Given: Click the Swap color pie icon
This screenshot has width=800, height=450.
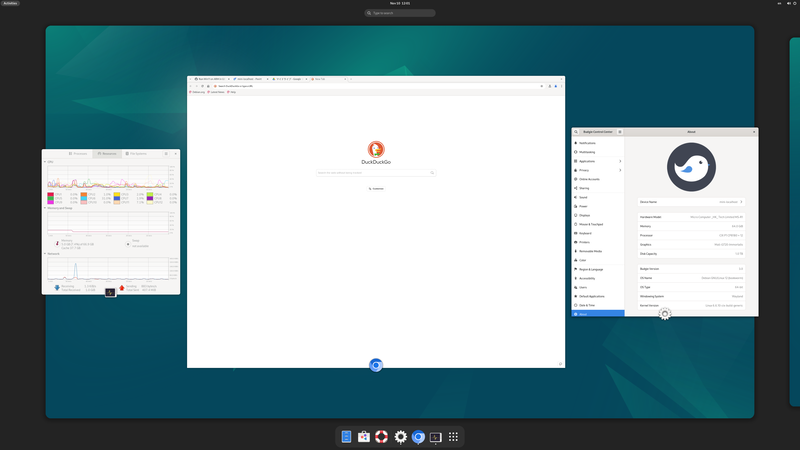Looking at the screenshot, I should (x=128, y=244).
